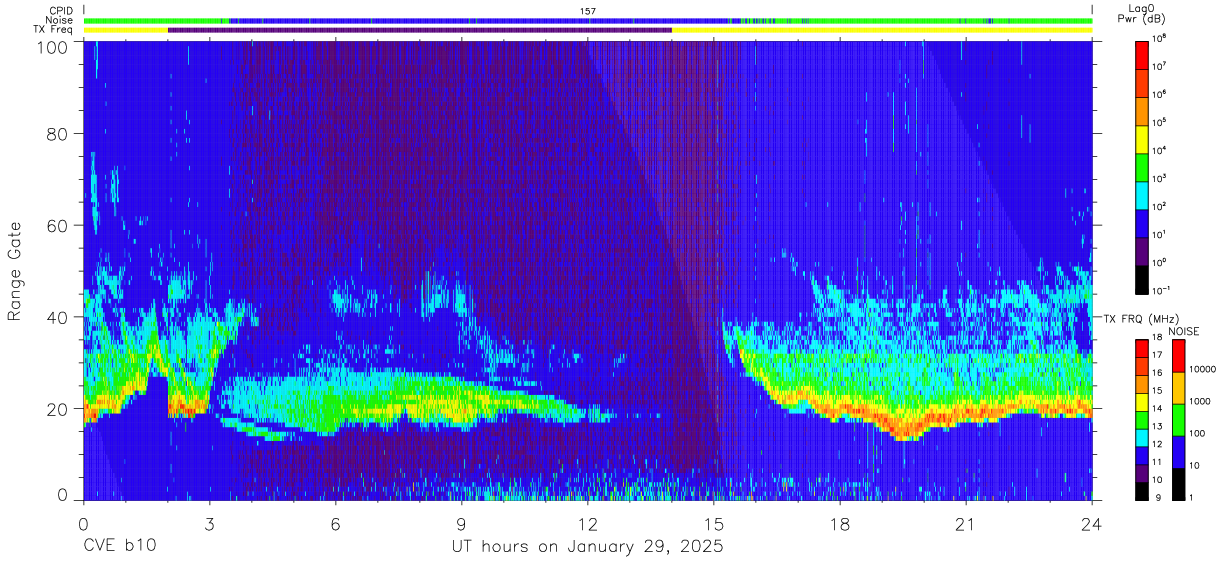Click the 'UT hours on January 29, 2025' title
Screen dimensions: 1228x567
pyautogui.click(x=588, y=548)
